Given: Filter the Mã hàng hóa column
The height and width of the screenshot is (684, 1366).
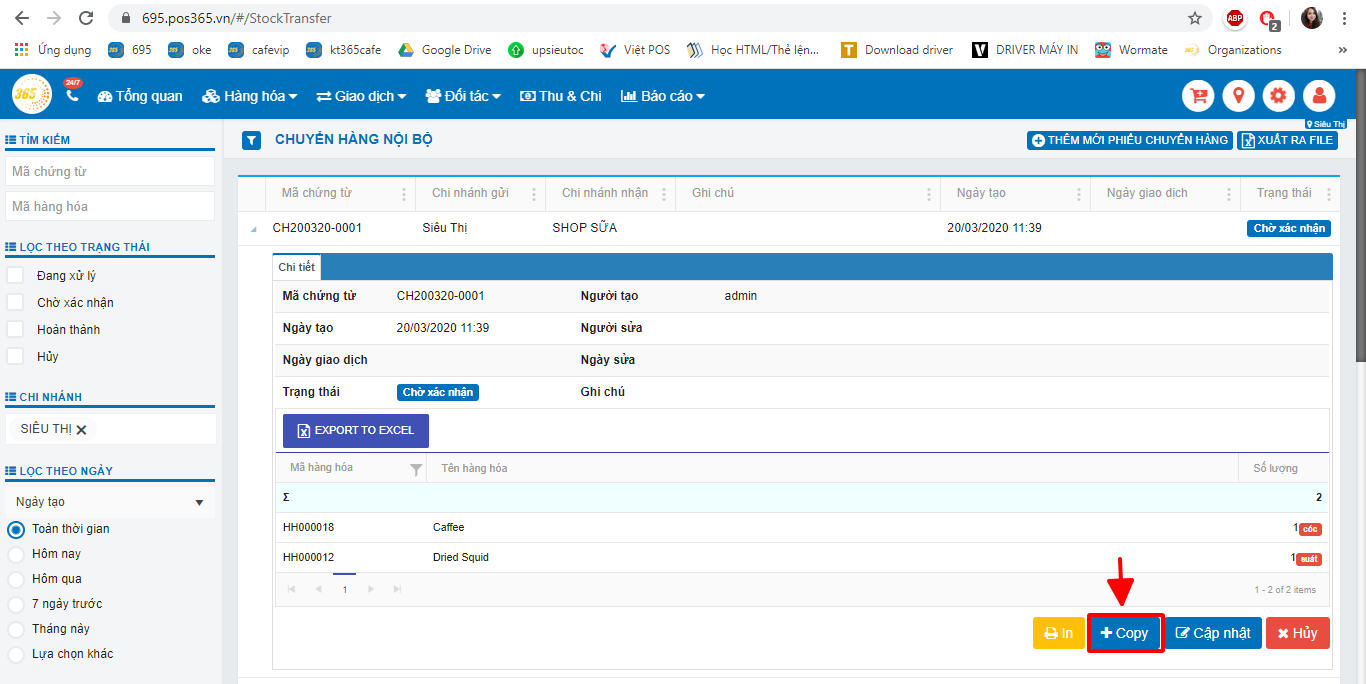Looking at the screenshot, I should 416,468.
